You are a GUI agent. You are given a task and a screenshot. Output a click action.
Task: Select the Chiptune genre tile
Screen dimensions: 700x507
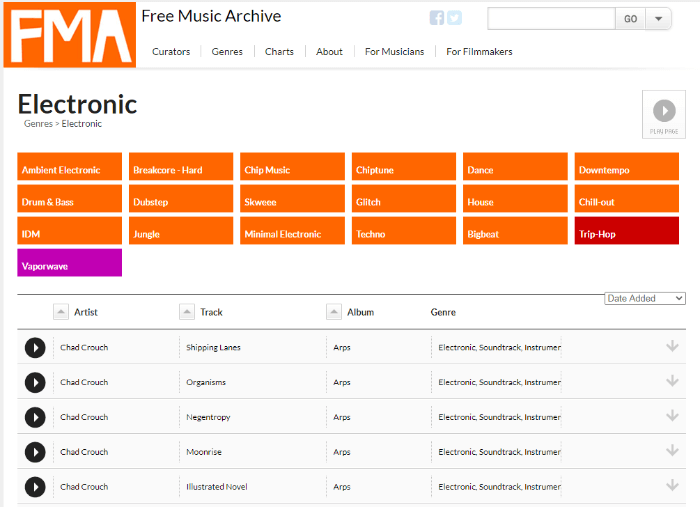[404, 166]
